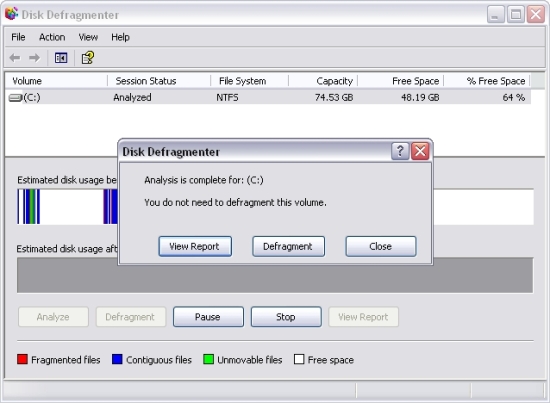Click the grayed Analyze button
The image size is (550, 403).
53,317
